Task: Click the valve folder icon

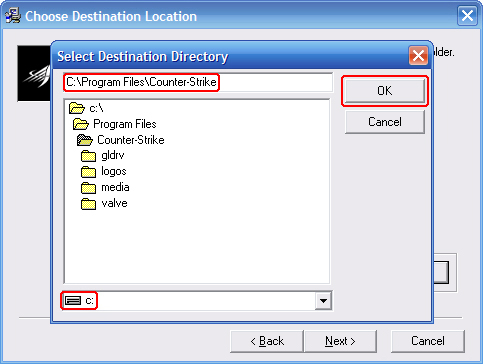Action: tap(89, 204)
